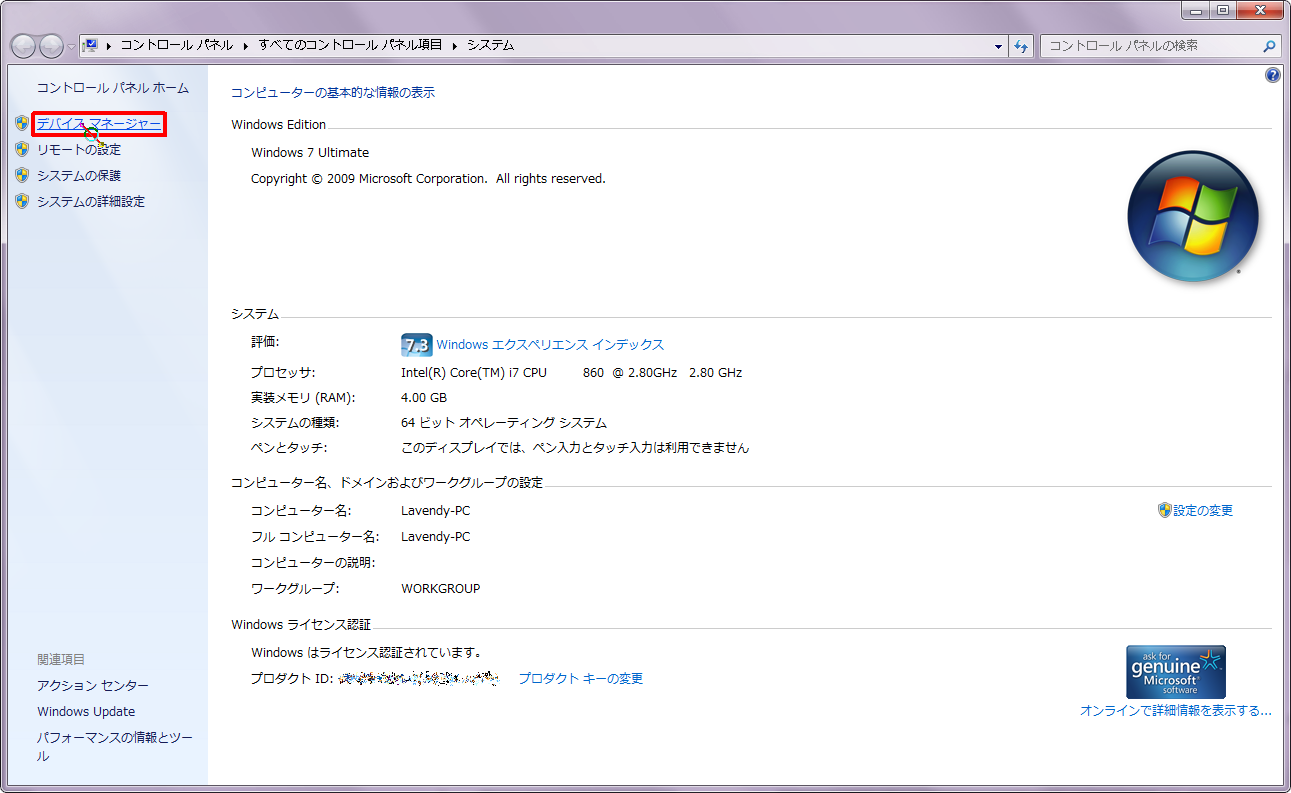Open オンラインで詳細情報を表示する link
Viewport: 1291px width, 793px height.
(1176, 710)
